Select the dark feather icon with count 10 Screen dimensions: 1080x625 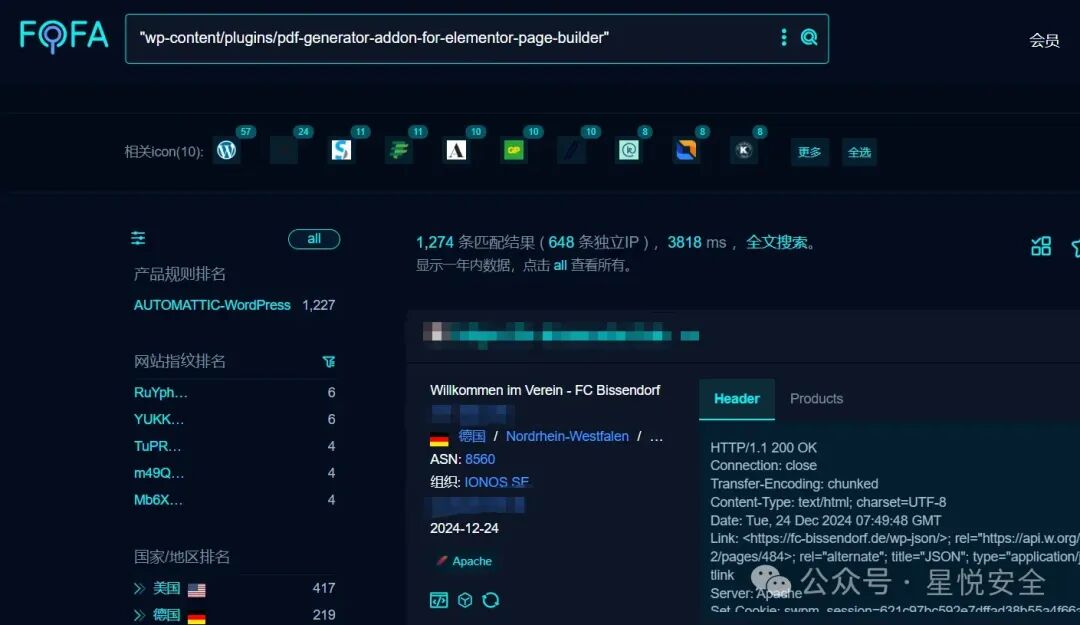pos(571,150)
